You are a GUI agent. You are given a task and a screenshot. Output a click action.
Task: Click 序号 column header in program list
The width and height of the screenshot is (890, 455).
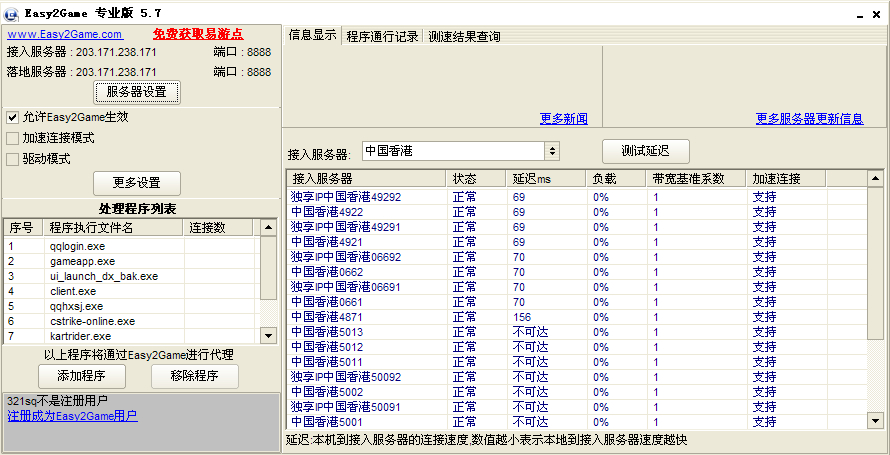point(23,228)
